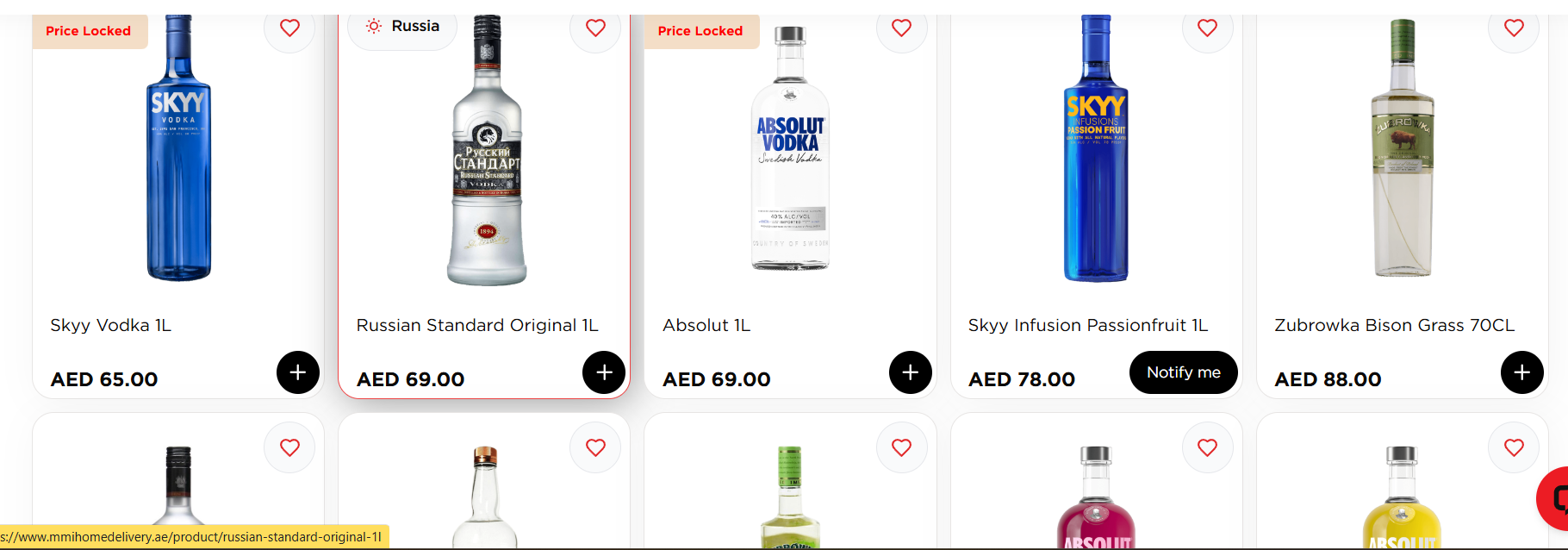Click Price Locked badge on Absolut card

(x=700, y=31)
